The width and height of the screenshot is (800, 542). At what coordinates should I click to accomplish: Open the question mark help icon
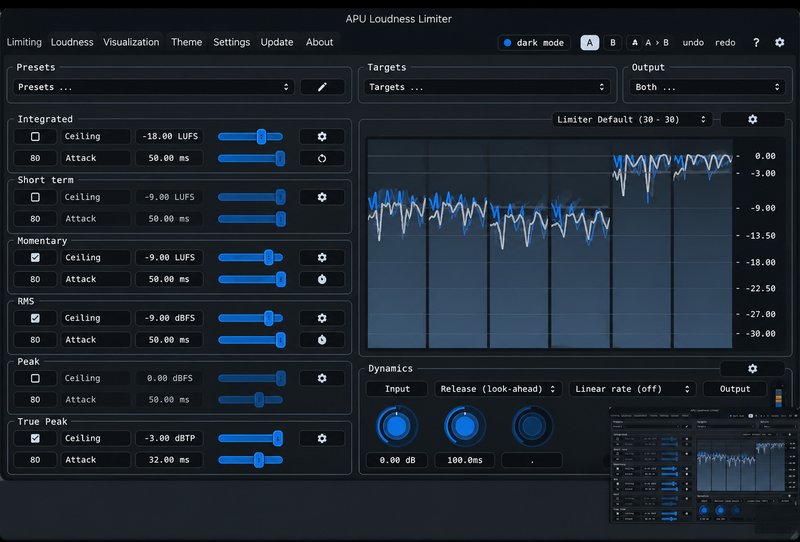click(756, 42)
